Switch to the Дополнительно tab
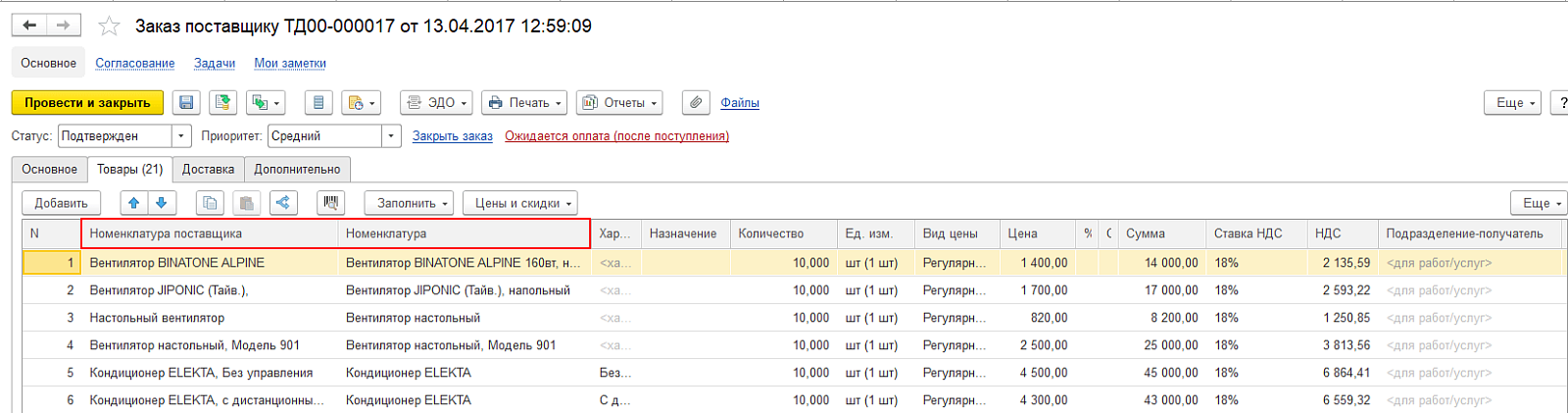The image size is (1568, 413). coord(297,169)
